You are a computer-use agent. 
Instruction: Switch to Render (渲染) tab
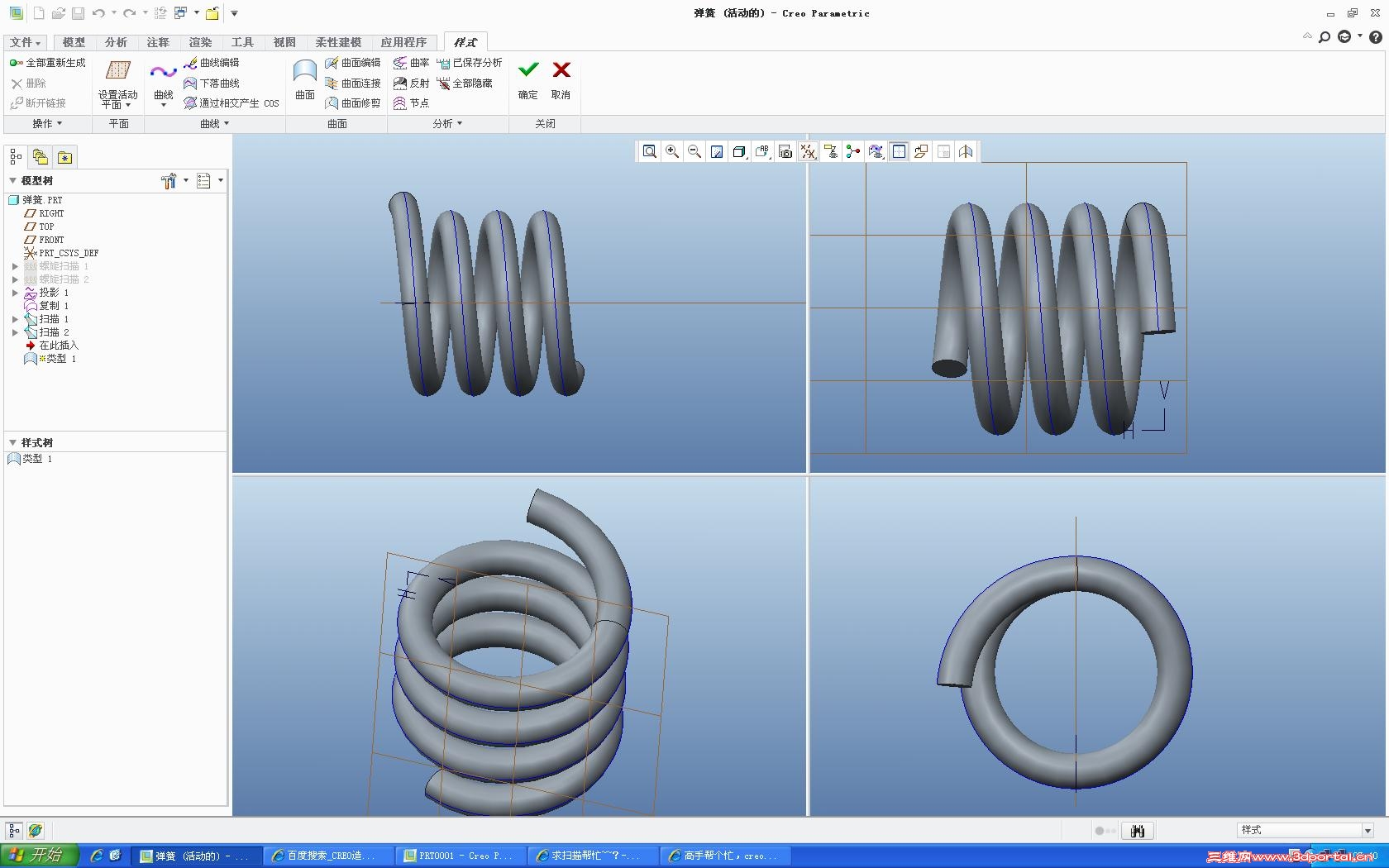[x=200, y=42]
